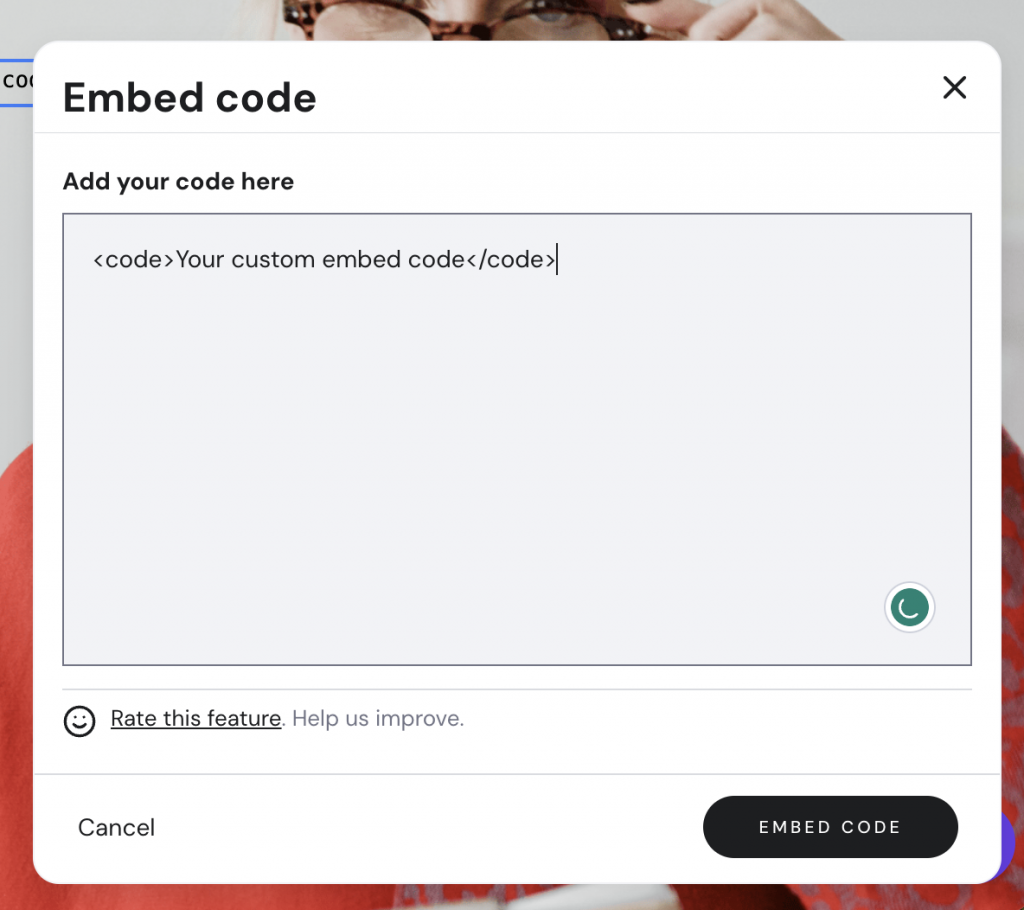The width and height of the screenshot is (1024, 910).
Task: Click the circular spinner badge near the field's corner
Action: click(x=909, y=607)
